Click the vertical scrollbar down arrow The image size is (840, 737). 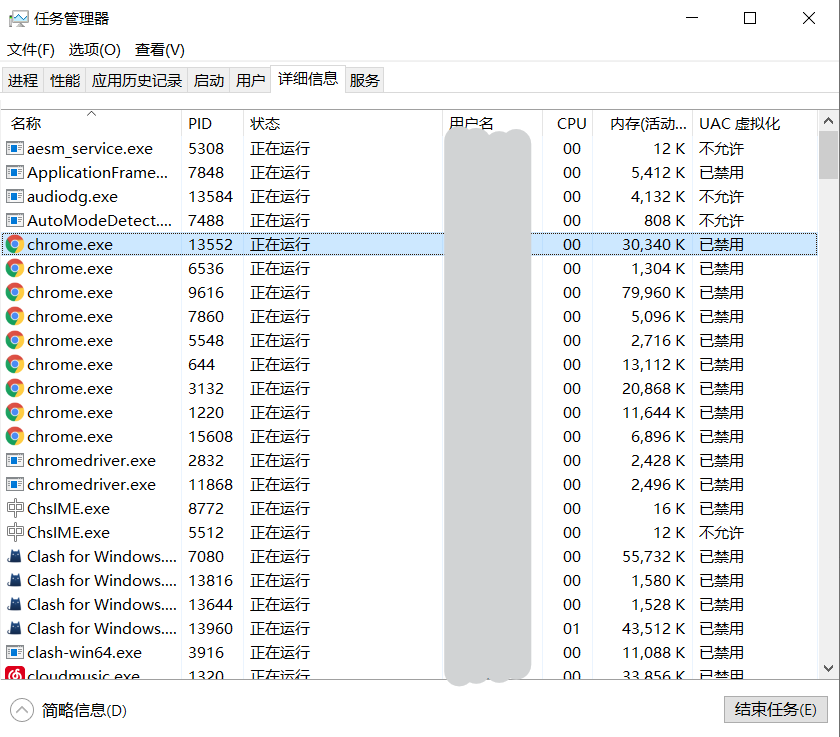828,667
